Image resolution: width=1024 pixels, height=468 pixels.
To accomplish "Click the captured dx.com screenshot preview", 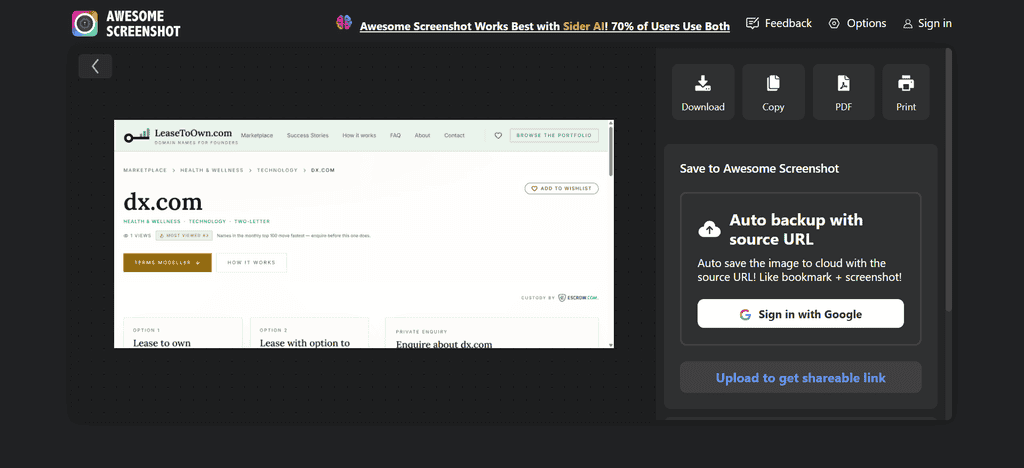I will pyautogui.click(x=364, y=234).
